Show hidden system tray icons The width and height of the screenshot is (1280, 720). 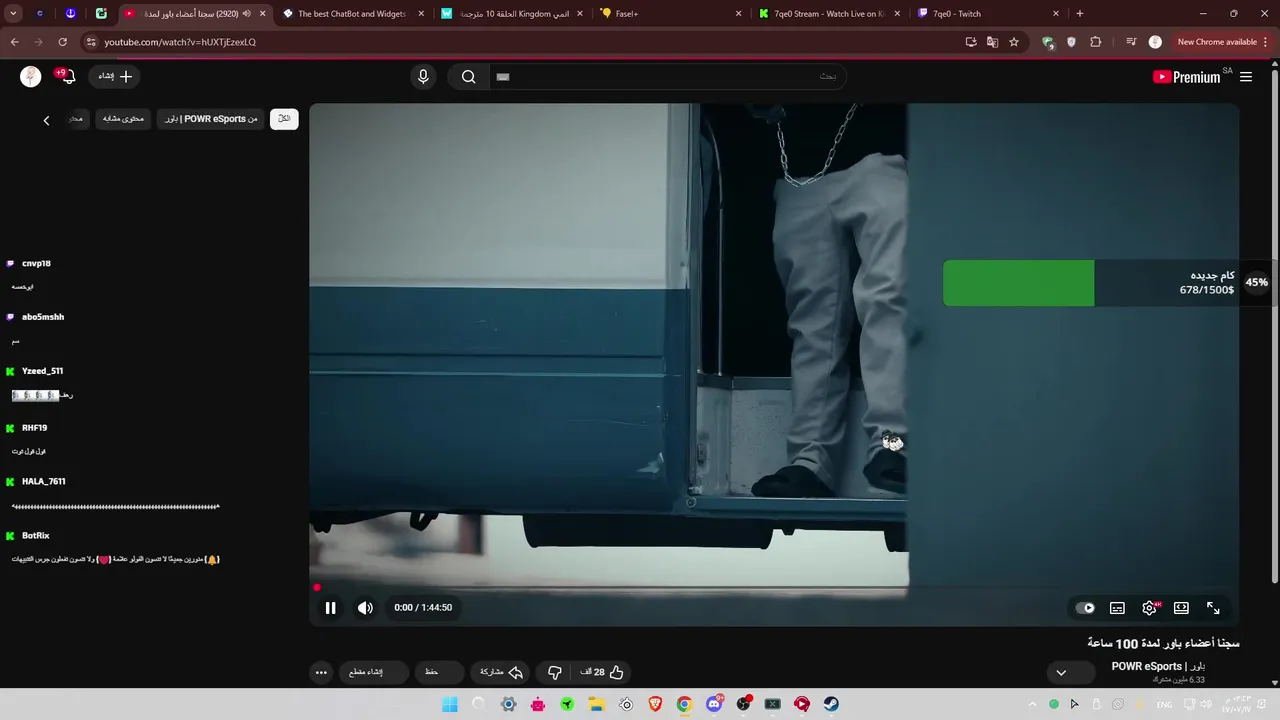[1035, 704]
